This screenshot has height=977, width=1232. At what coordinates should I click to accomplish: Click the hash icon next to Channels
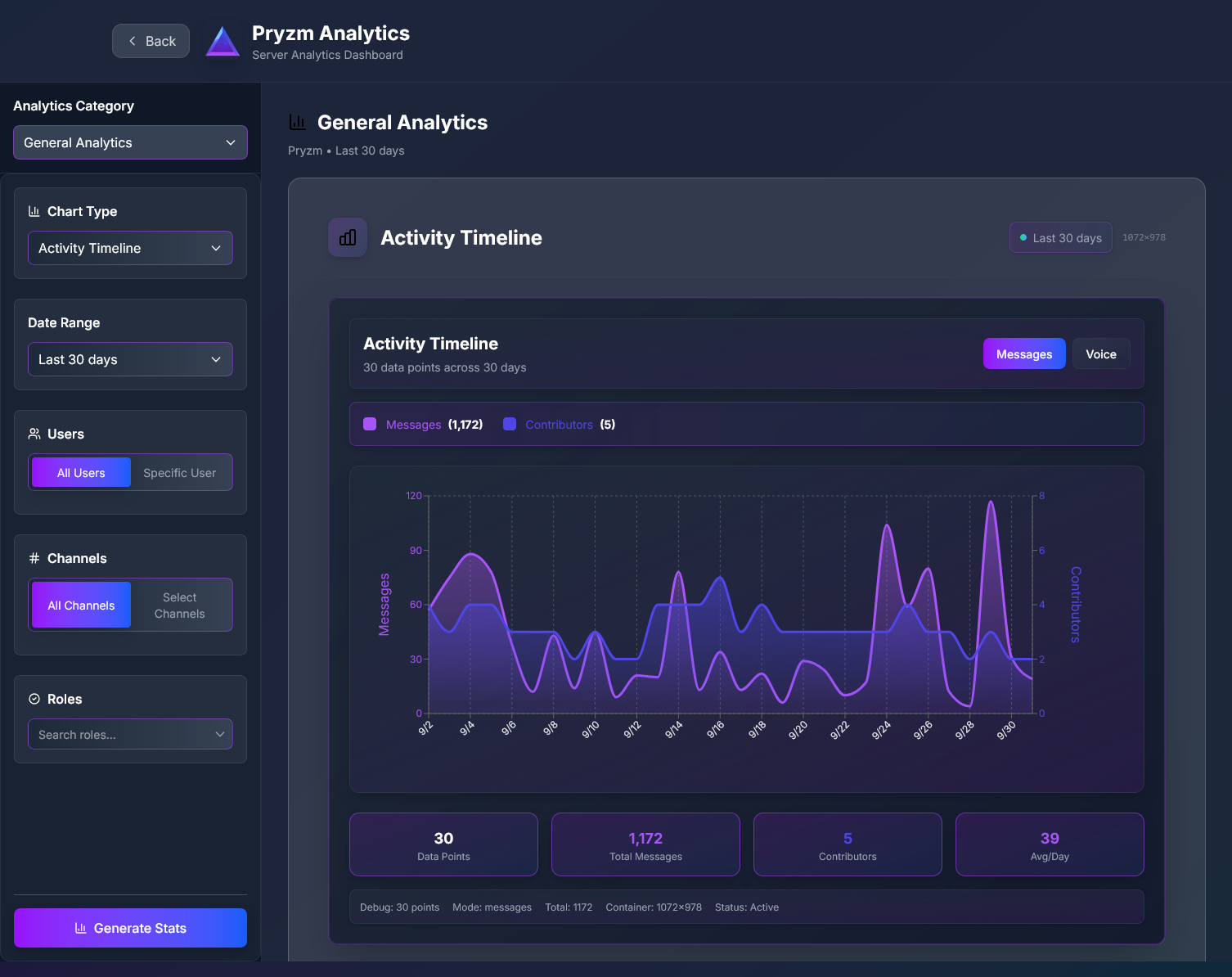(x=34, y=558)
